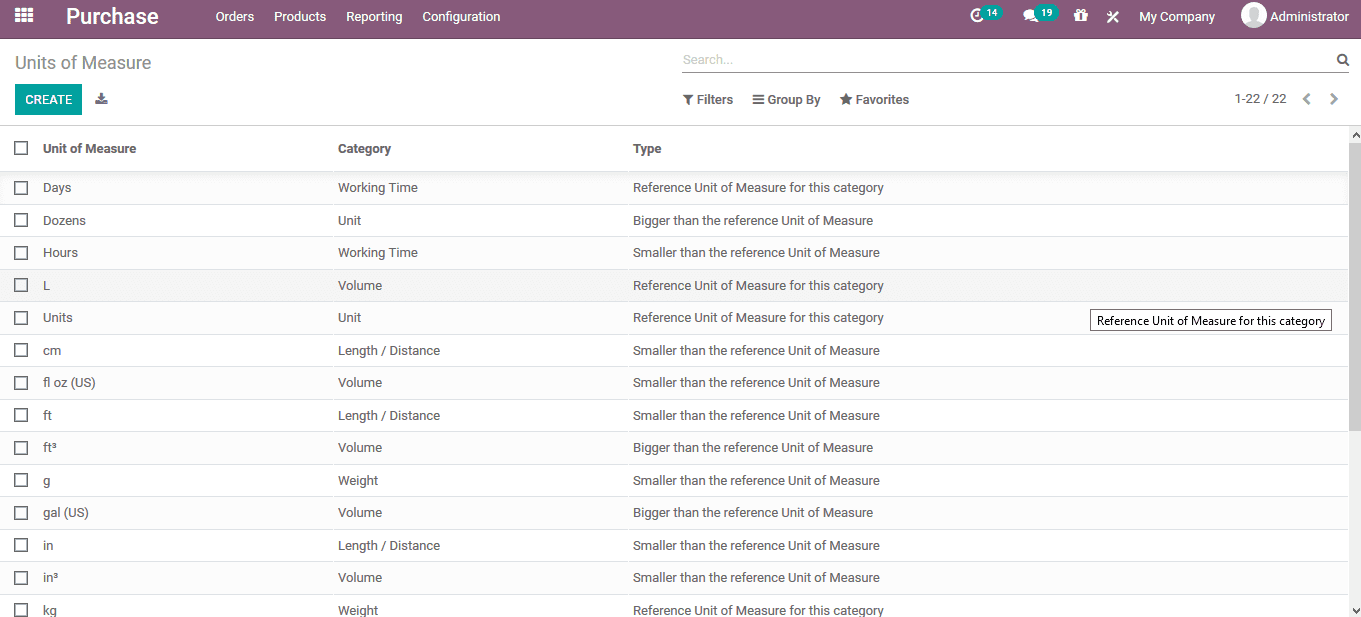This screenshot has height=617, width=1361.
Task: Tick the checkbox next to kg
Action: [21, 609]
